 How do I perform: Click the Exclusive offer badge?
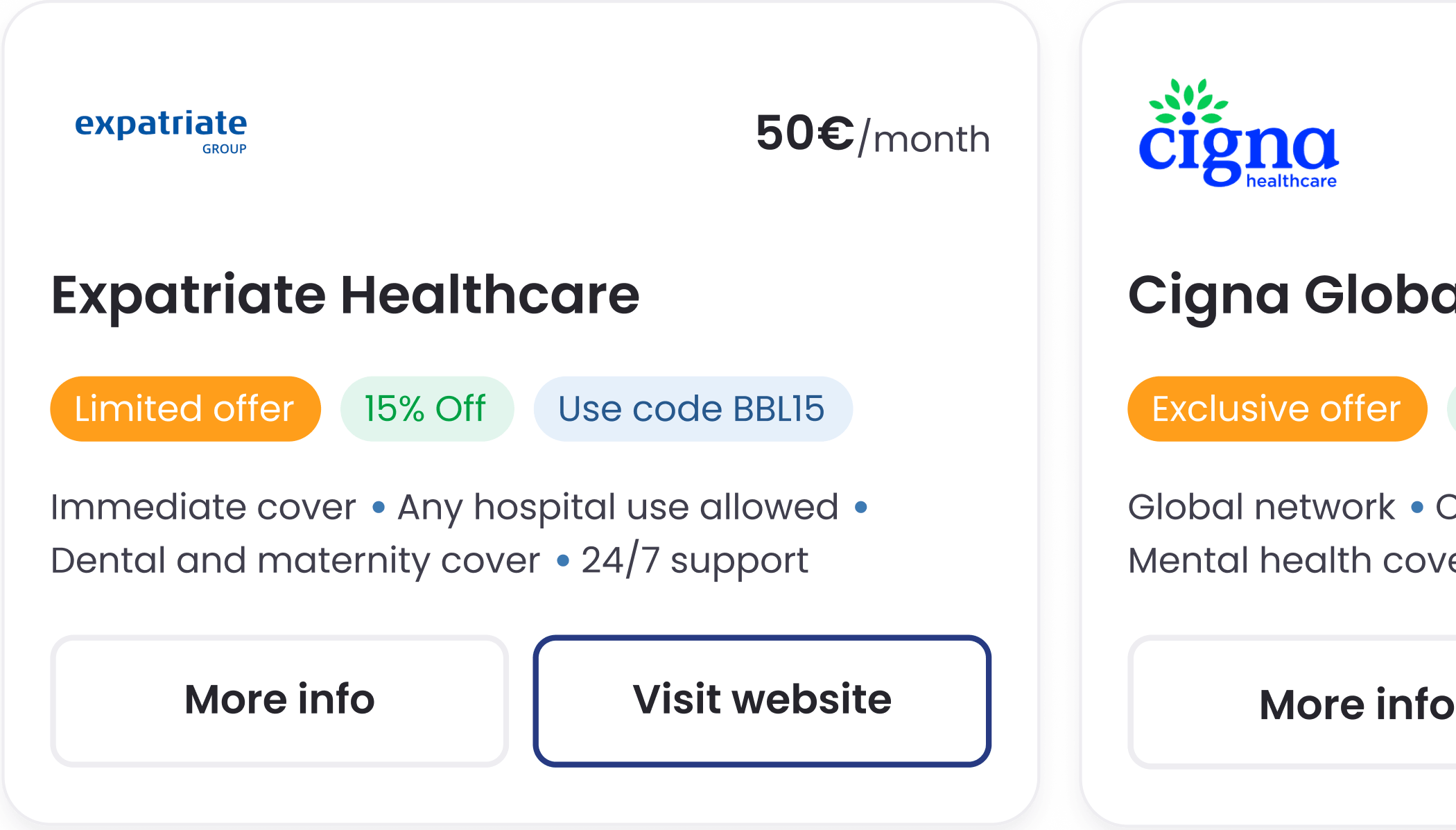pos(1276,408)
